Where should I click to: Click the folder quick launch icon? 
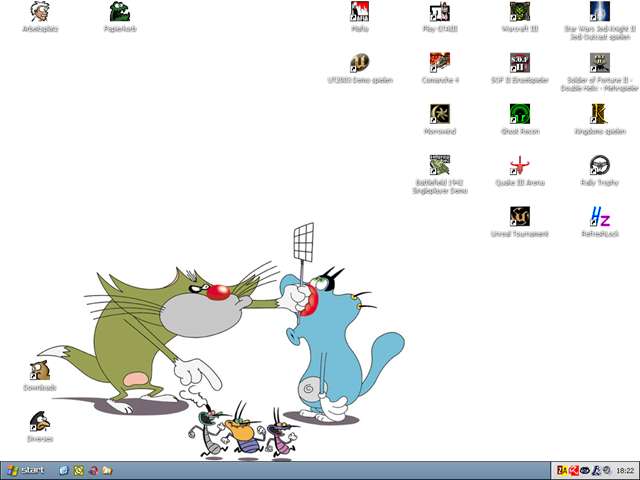click(107, 471)
